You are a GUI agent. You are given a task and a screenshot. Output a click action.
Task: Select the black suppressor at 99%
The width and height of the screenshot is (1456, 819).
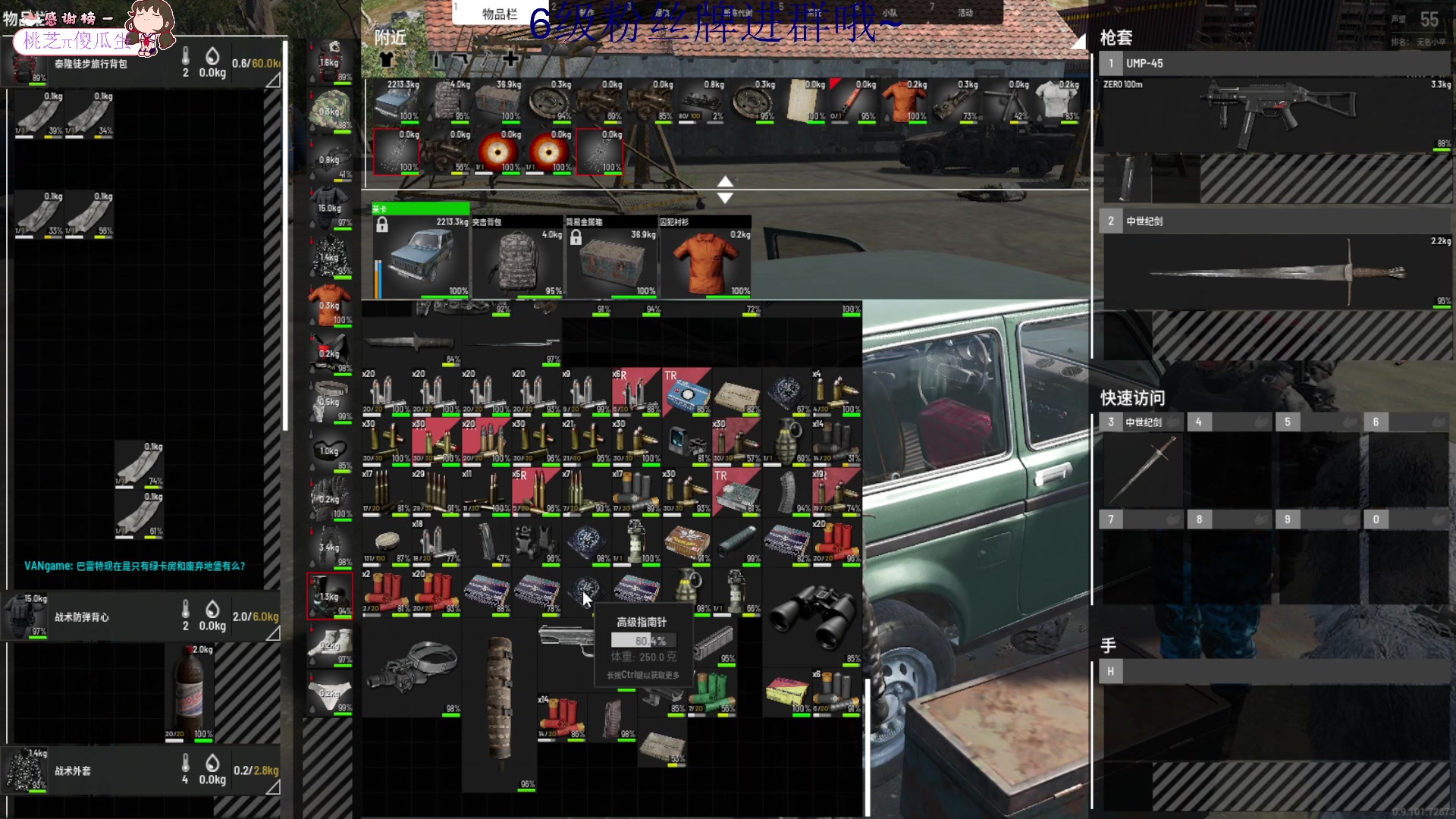click(737, 541)
